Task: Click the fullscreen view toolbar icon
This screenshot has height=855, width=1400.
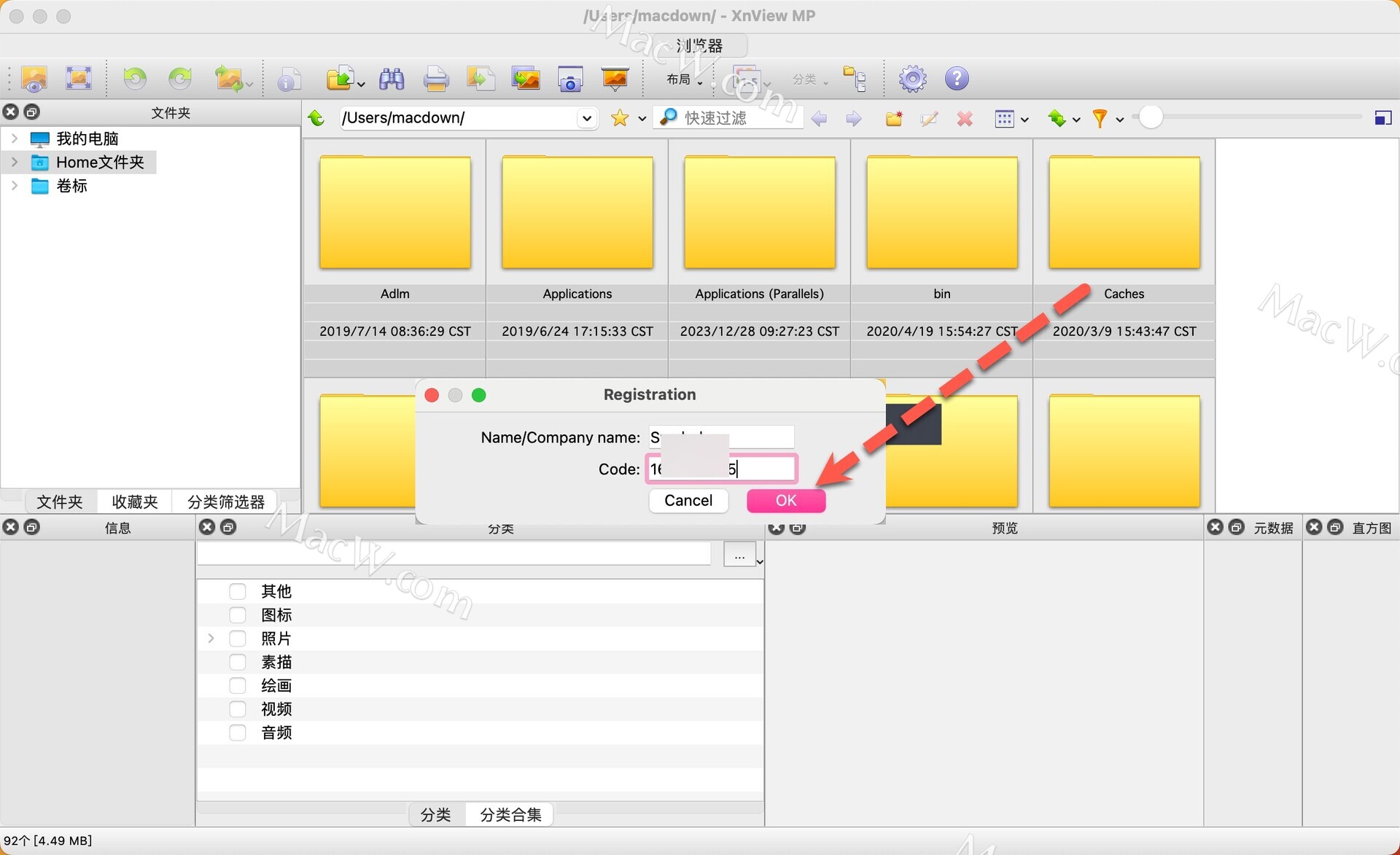Action: [x=79, y=78]
